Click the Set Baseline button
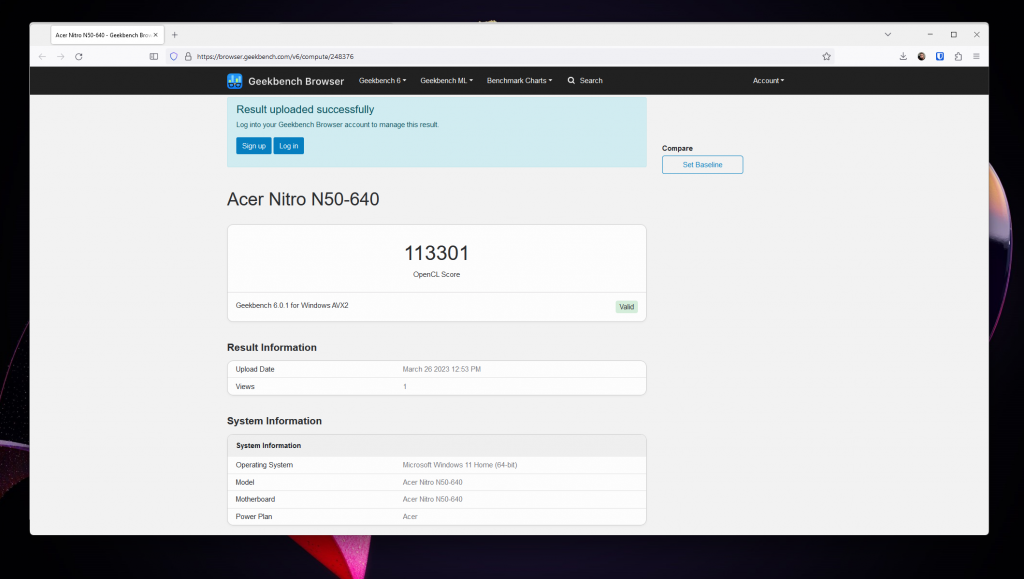The image size is (1024, 579). [x=702, y=164]
